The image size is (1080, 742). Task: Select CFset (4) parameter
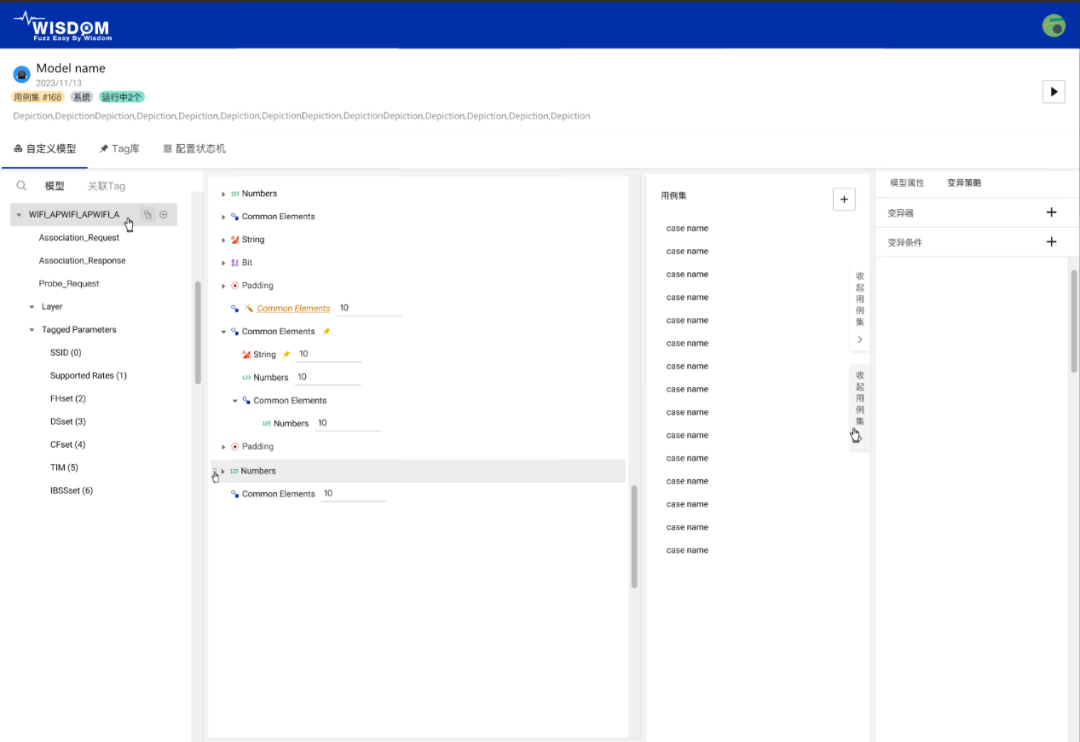[x=68, y=444]
